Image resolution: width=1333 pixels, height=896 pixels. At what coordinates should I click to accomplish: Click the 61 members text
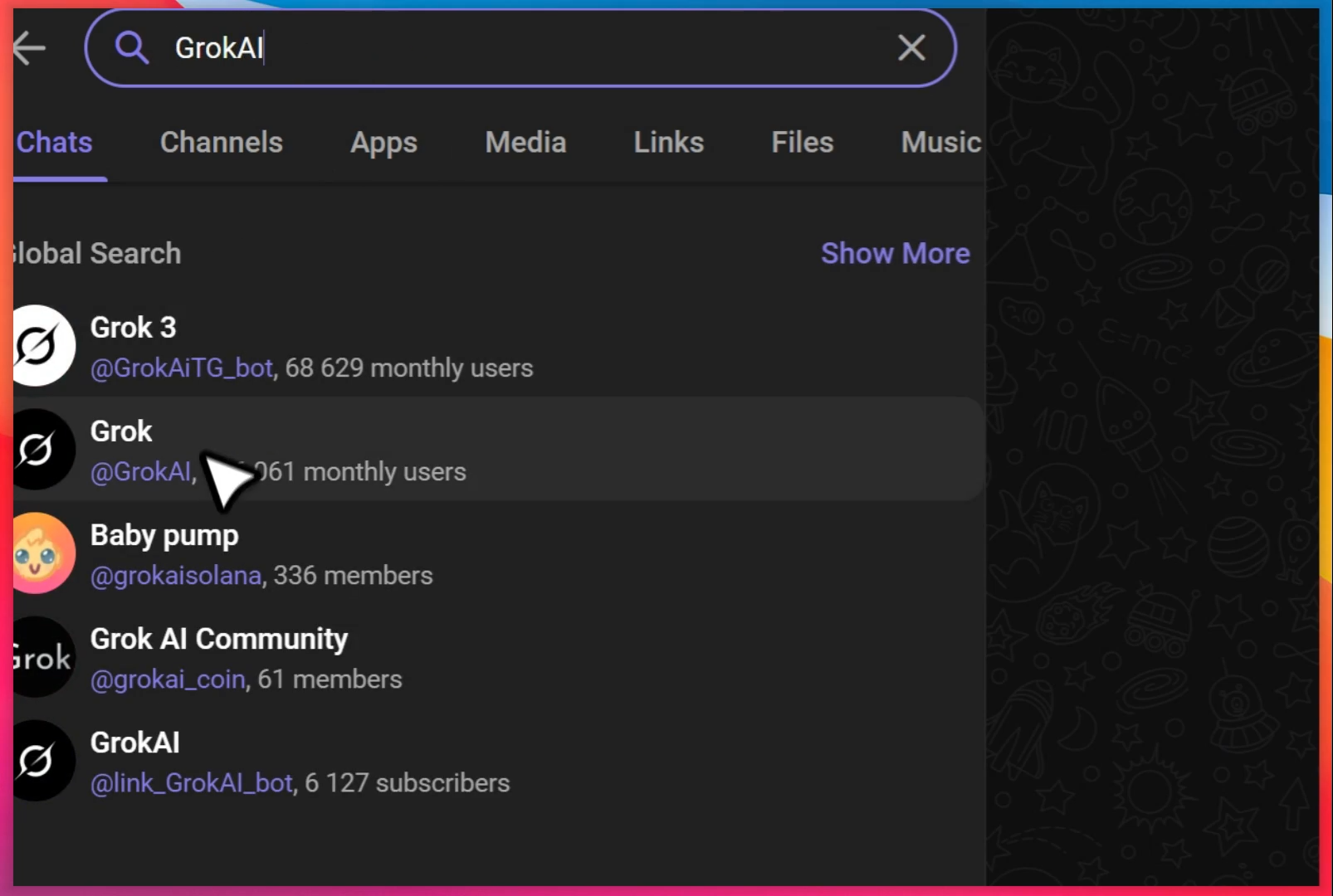(330, 679)
